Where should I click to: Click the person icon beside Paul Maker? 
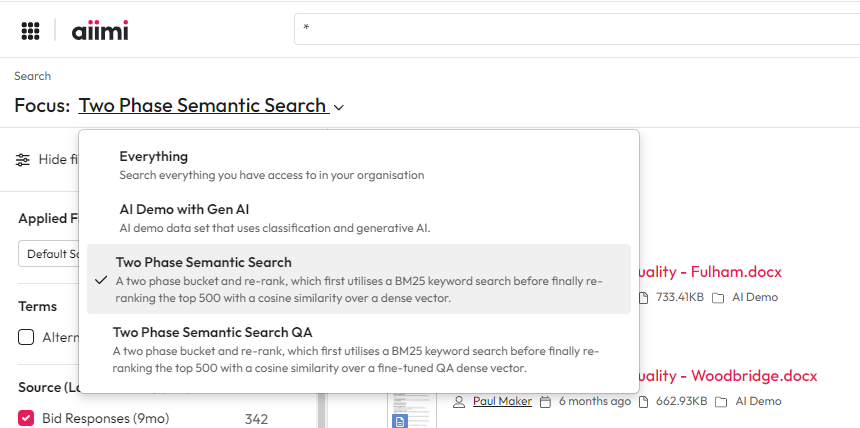(459, 401)
